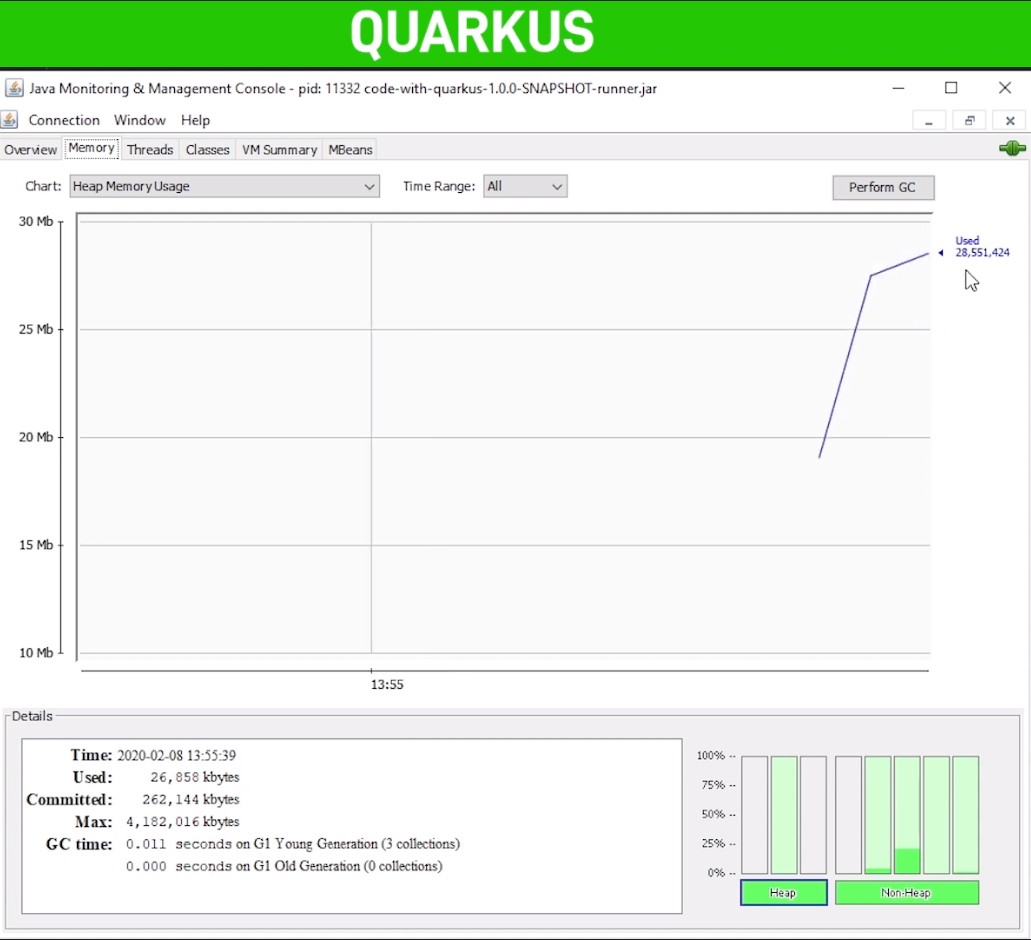
Task: Click the Used 28,551,424 chart label
Action: point(982,247)
